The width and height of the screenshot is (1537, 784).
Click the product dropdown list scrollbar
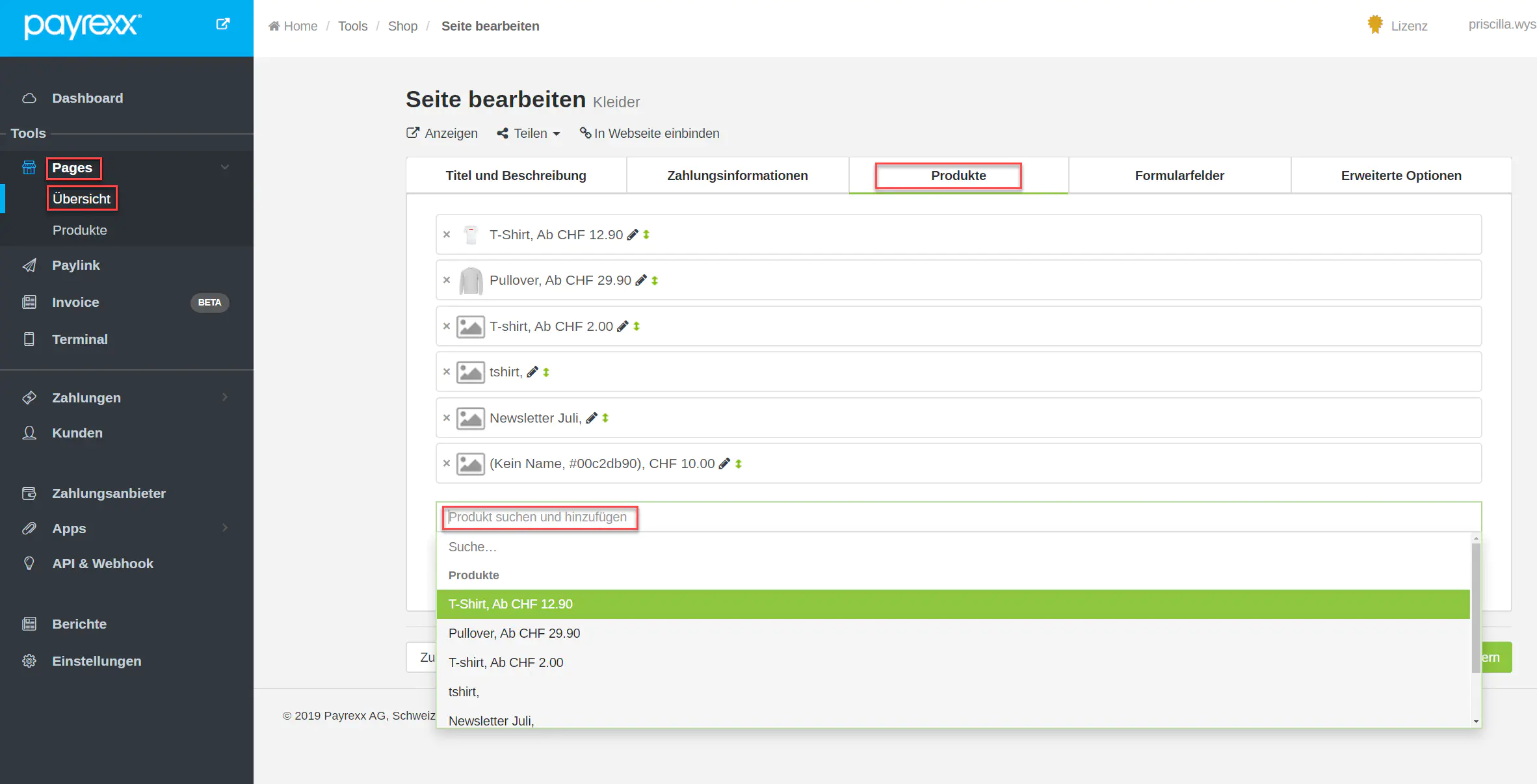point(1476,608)
